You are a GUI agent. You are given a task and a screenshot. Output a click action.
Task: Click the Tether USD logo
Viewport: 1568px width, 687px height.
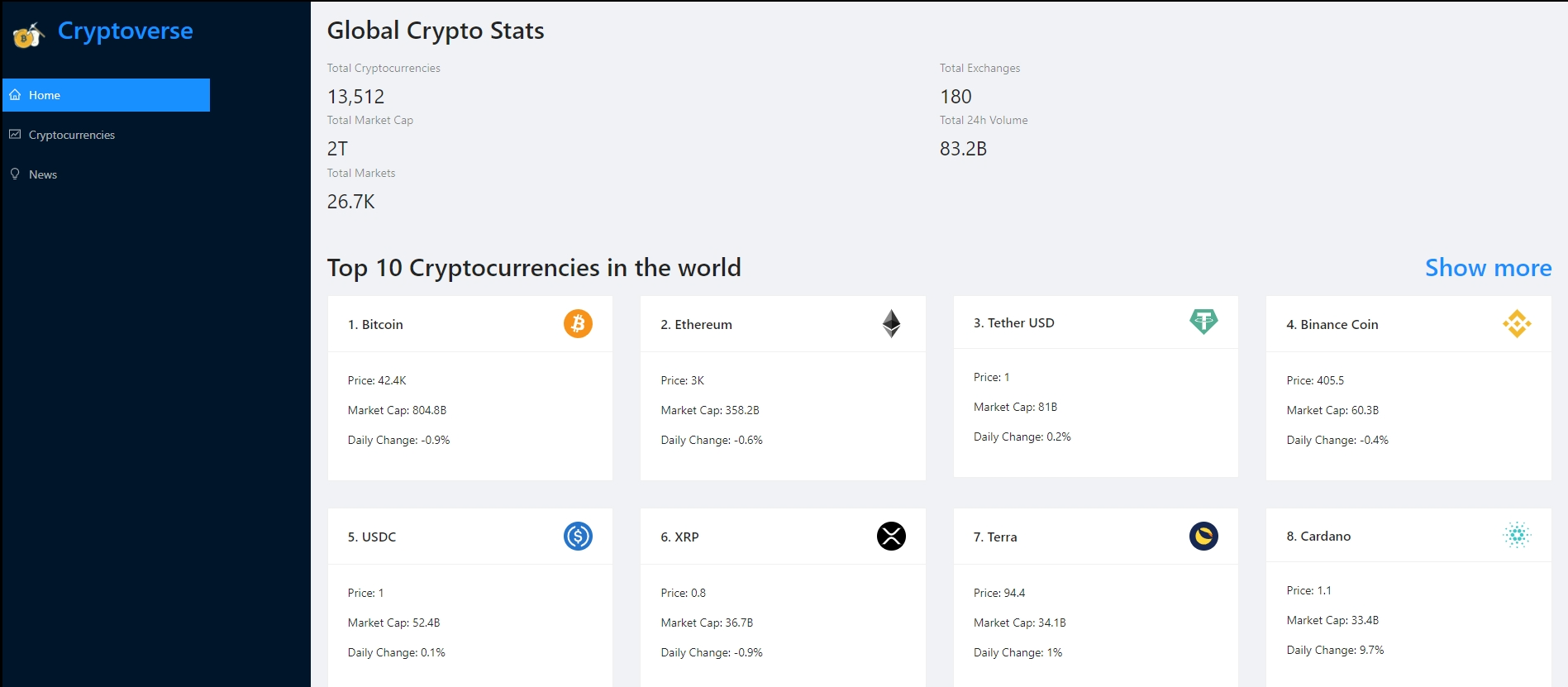pyautogui.click(x=1203, y=322)
